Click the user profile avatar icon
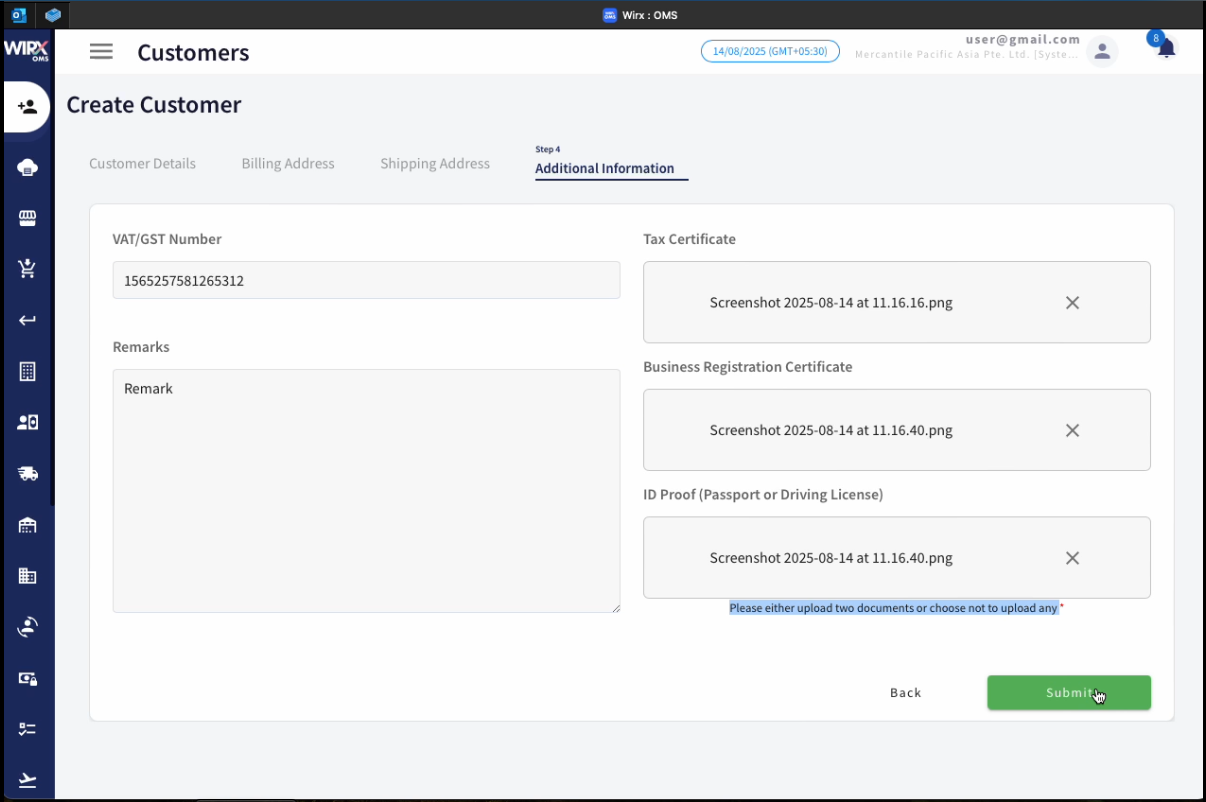This screenshot has height=802, width=1206. 1102,50
